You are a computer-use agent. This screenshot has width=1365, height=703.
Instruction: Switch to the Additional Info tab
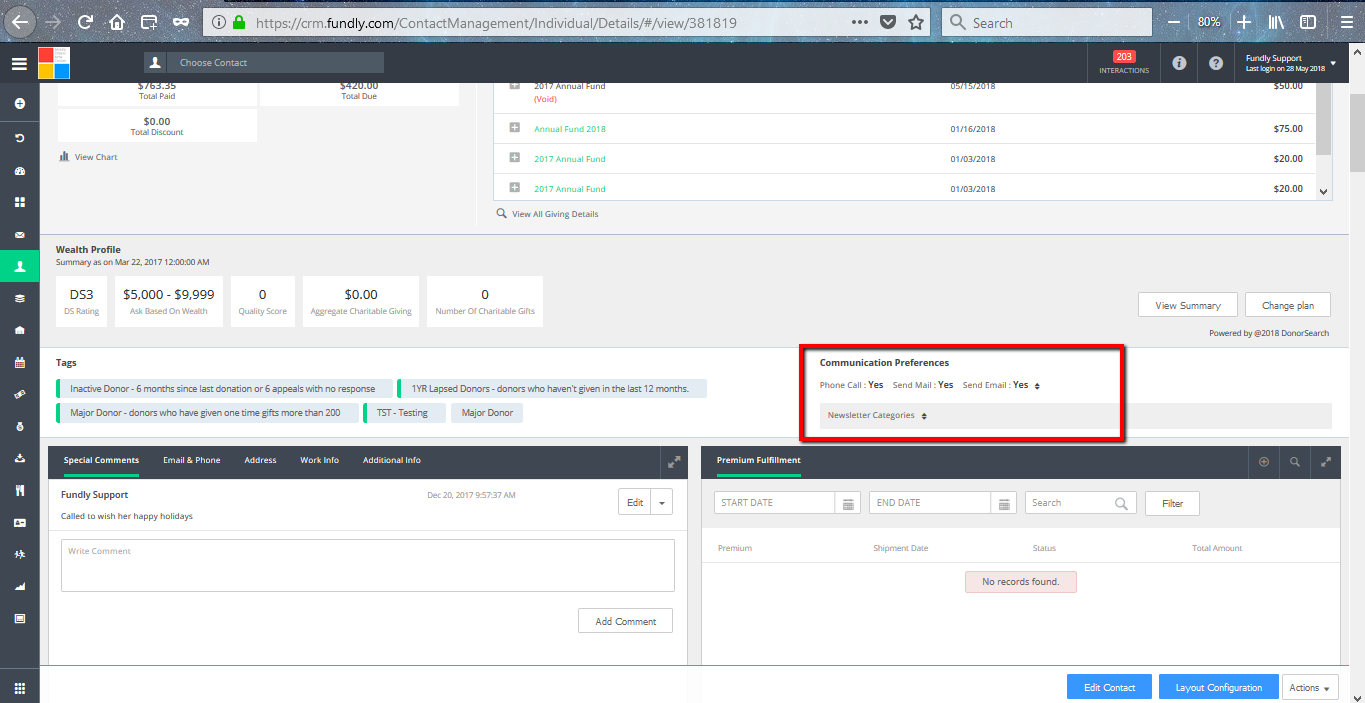click(x=392, y=461)
